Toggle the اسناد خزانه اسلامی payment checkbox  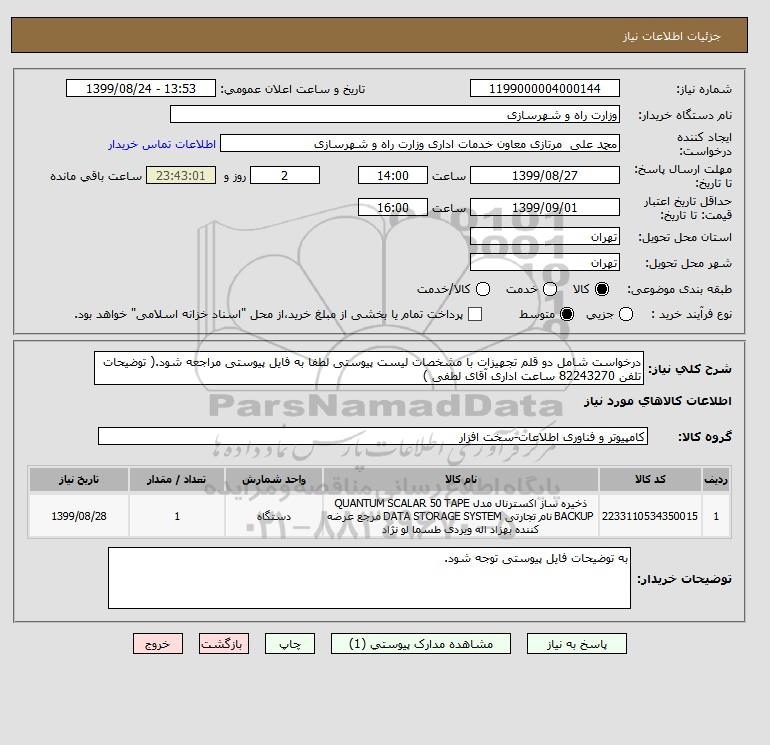475,314
